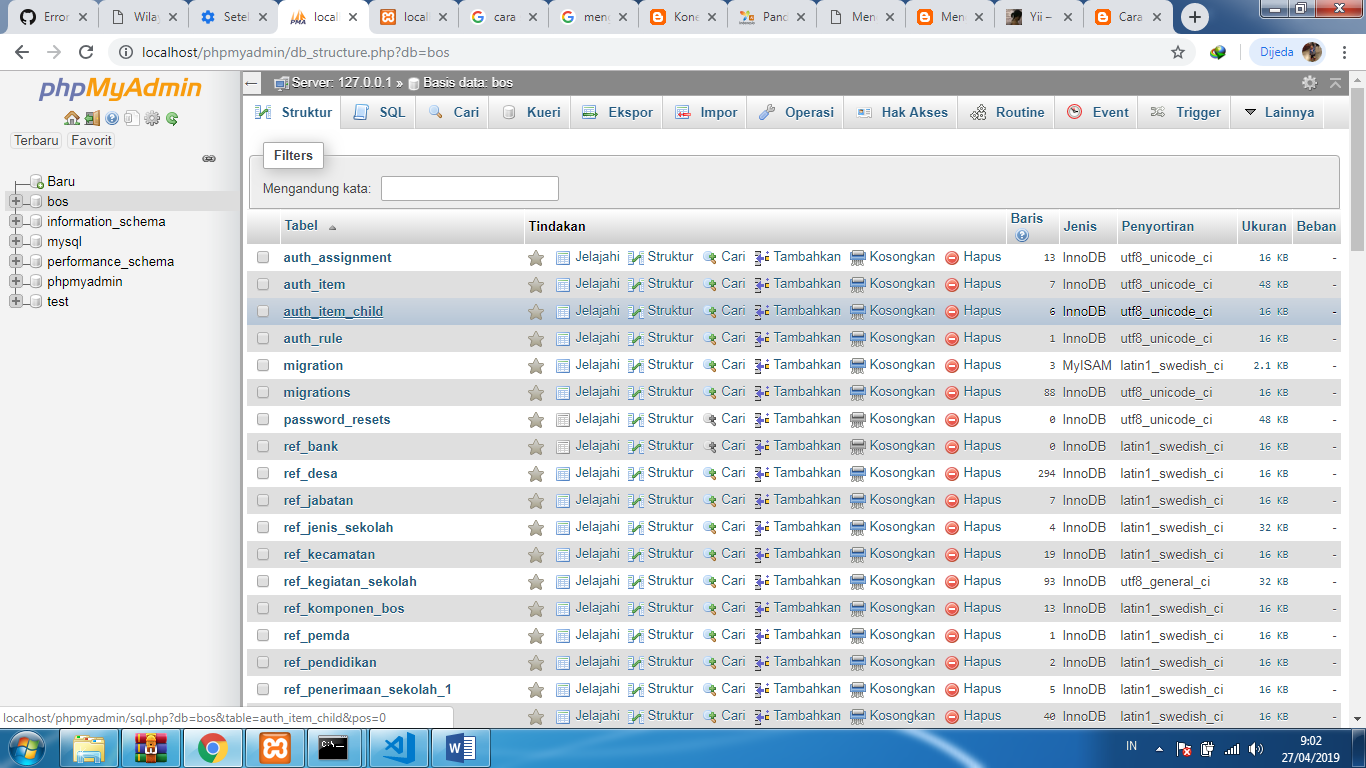The image size is (1366, 768).
Task: Click Jelajahi for the ref_desa table
Action: [x=596, y=472]
